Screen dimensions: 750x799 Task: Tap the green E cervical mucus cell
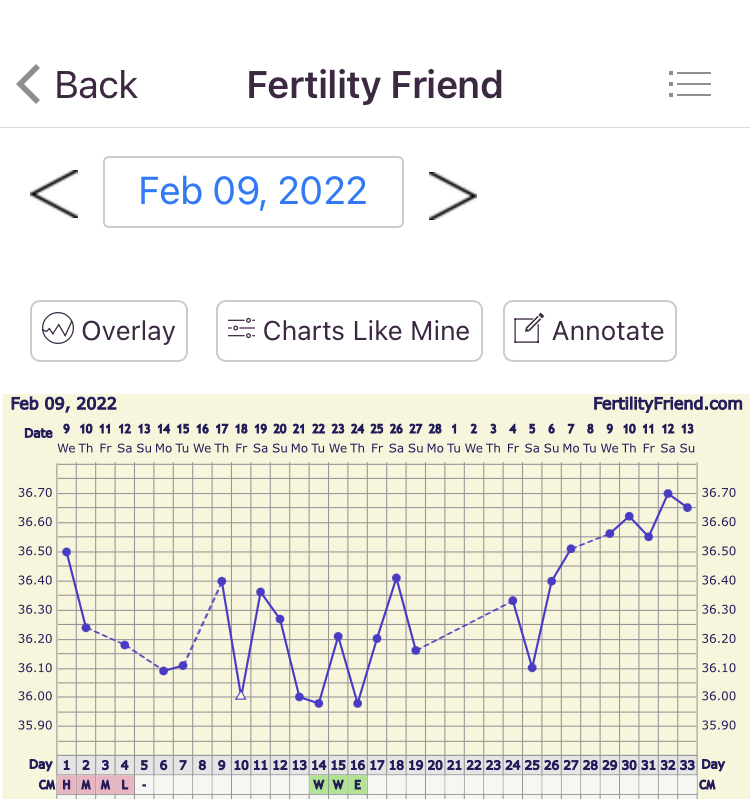coord(357,785)
